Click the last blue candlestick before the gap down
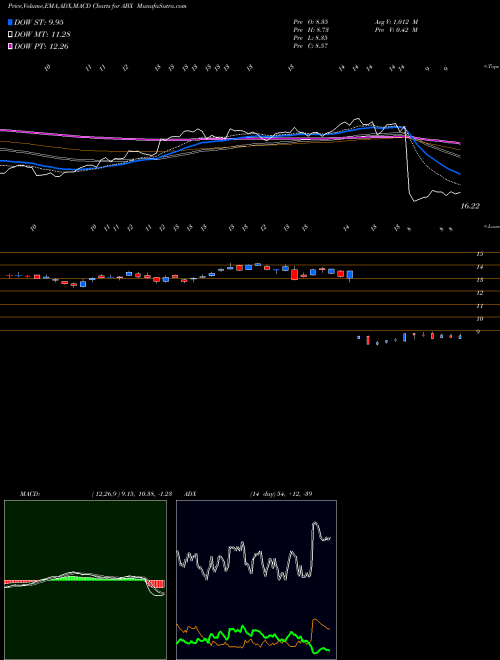 [x=350, y=274]
